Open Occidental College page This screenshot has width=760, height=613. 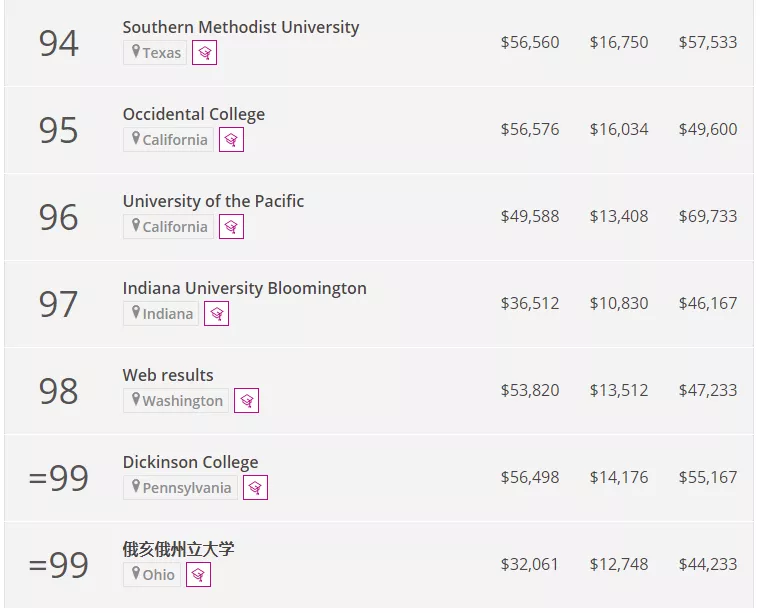pyautogui.click(x=194, y=114)
